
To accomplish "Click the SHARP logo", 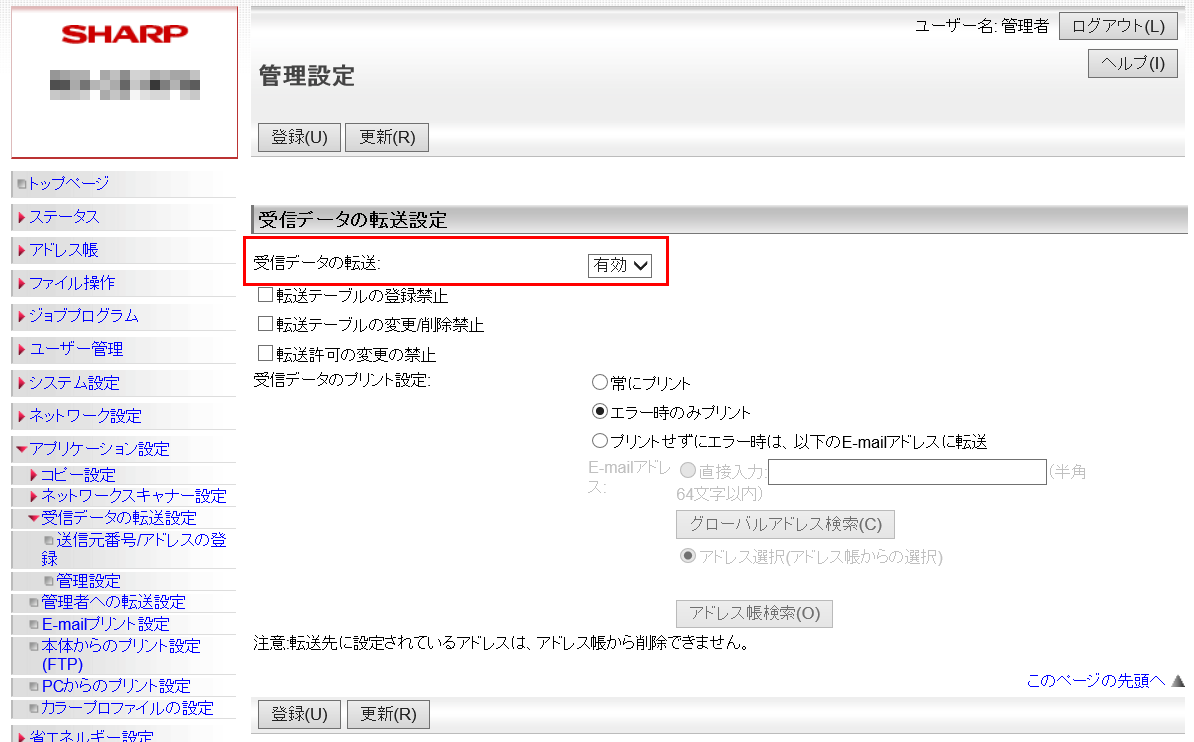I will coord(124,35).
